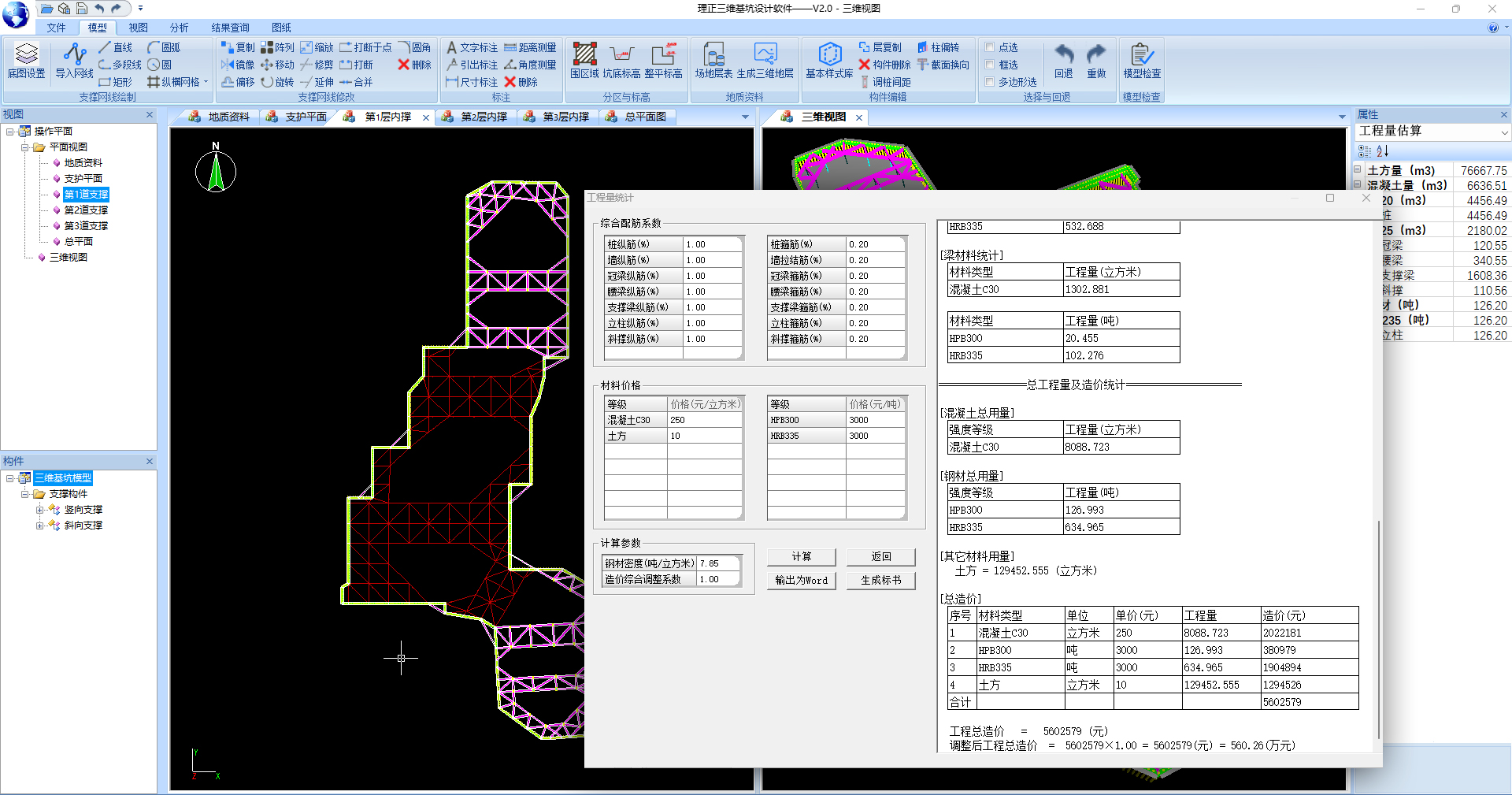
Task: Click the 输出为Word export button
Action: pyautogui.click(x=802, y=580)
